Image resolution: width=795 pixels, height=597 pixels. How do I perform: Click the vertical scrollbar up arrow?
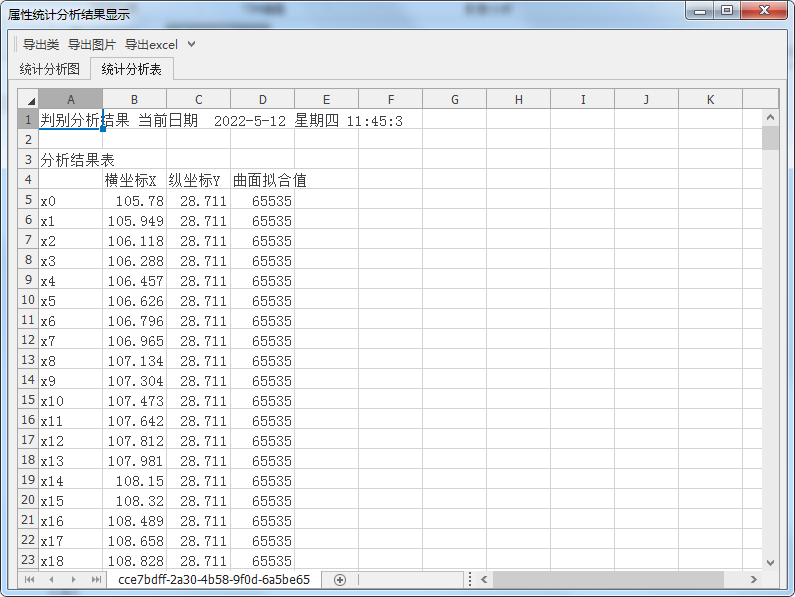pos(770,118)
